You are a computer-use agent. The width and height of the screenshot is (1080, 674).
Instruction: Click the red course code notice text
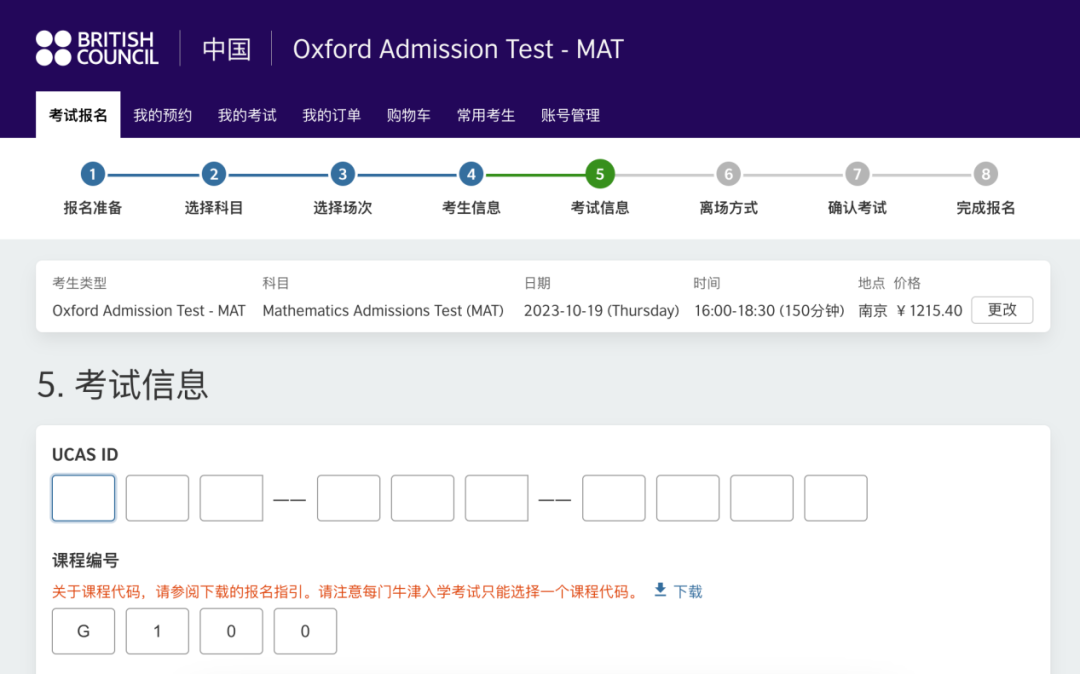coord(347,591)
